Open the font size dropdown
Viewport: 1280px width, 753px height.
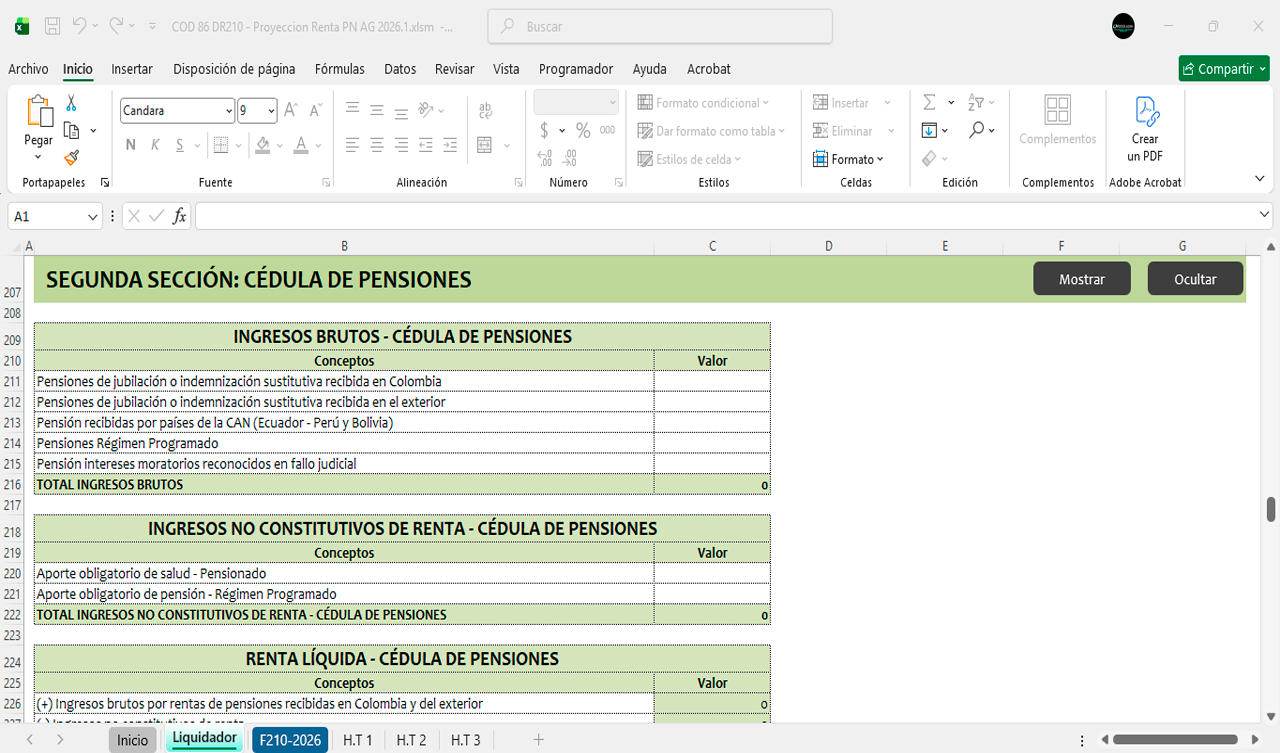(x=271, y=111)
